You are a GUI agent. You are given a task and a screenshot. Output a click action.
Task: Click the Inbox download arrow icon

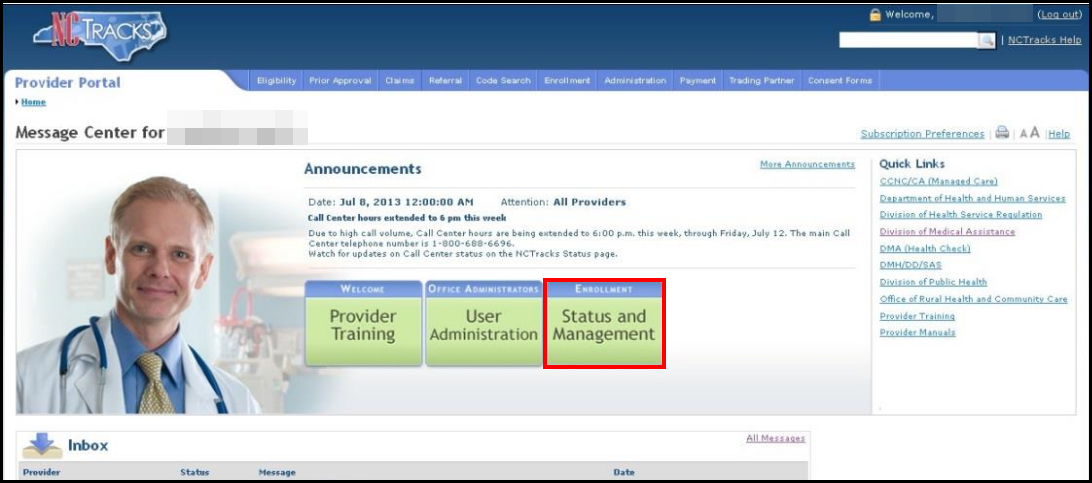(42, 445)
